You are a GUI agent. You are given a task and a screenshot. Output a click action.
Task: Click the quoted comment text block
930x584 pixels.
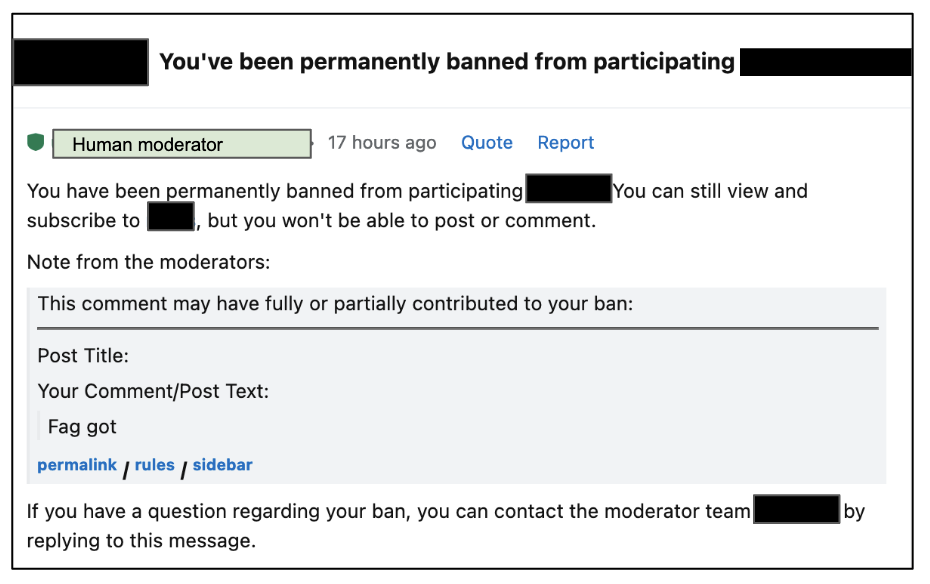pos(82,427)
